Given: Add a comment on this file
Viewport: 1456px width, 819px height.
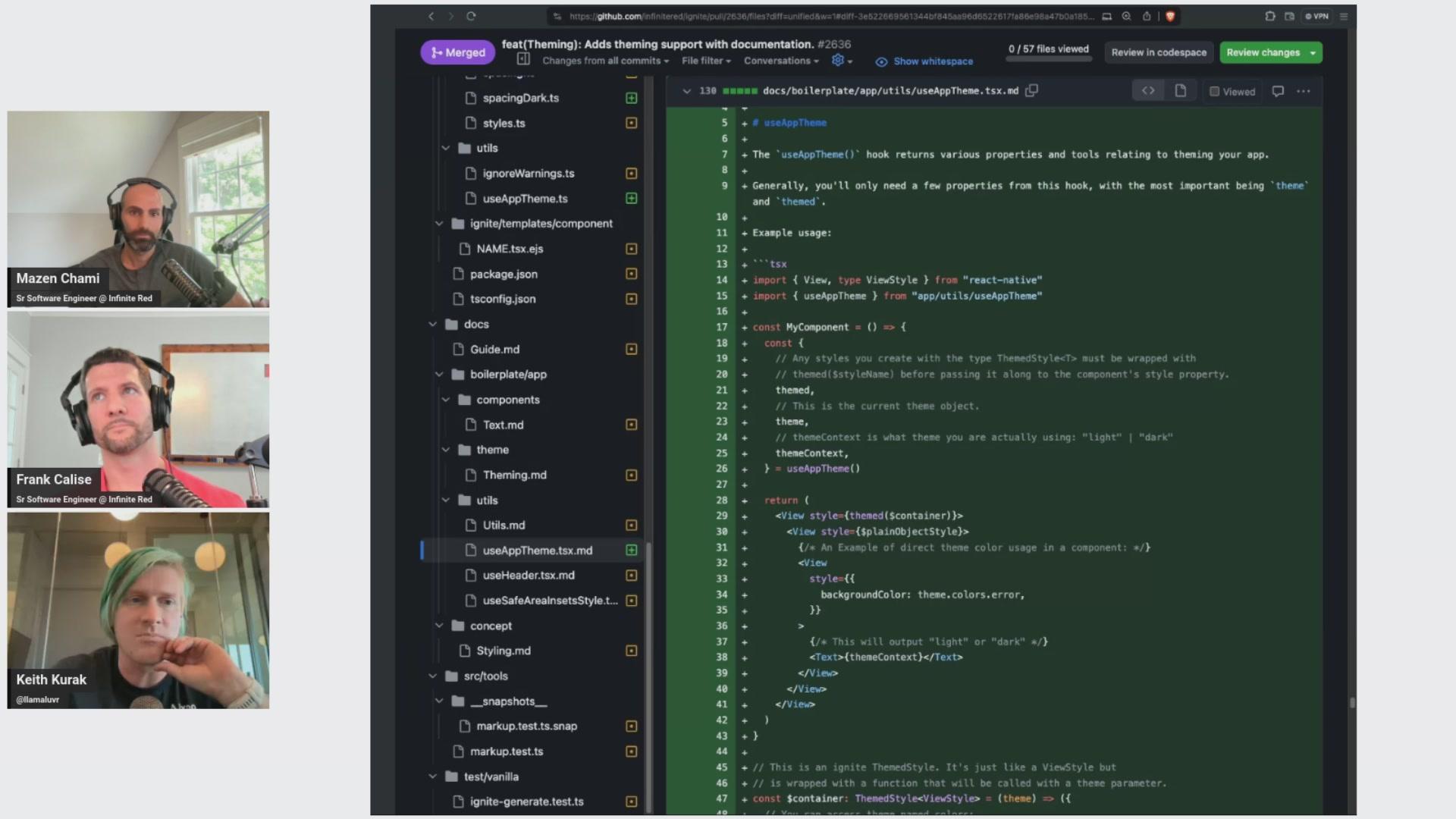Looking at the screenshot, I should (1278, 91).
